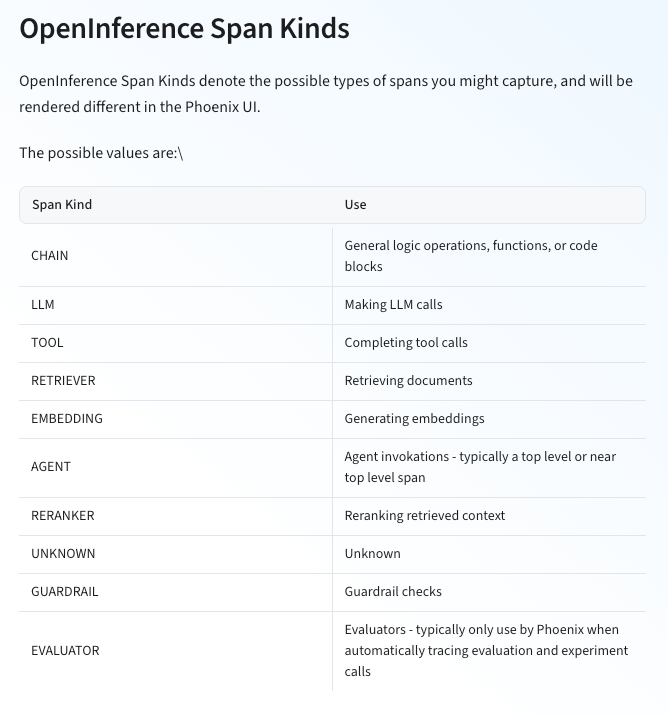Select the LLM span kind cell

point(43,304)
